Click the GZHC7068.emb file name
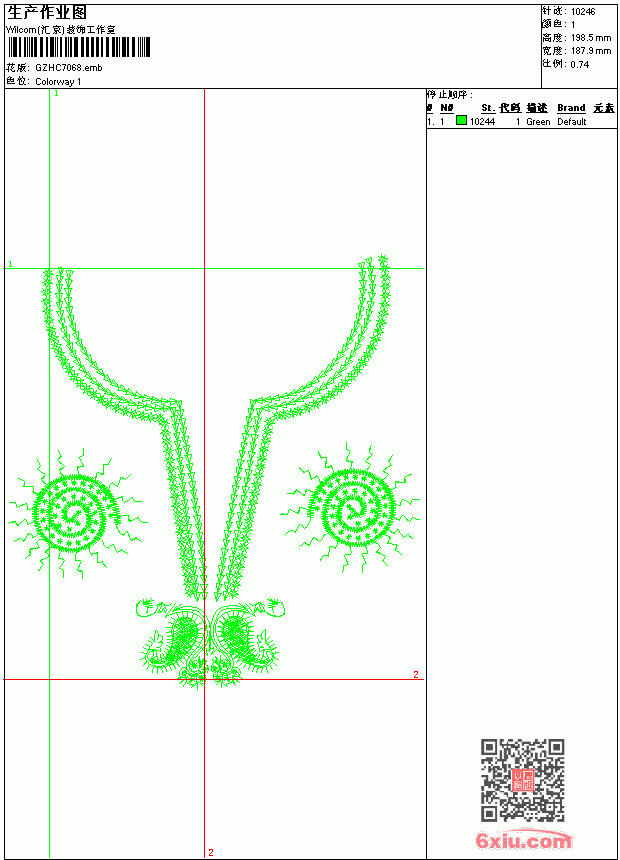Screen dimensions: 620x860 (x=69, y=67)
